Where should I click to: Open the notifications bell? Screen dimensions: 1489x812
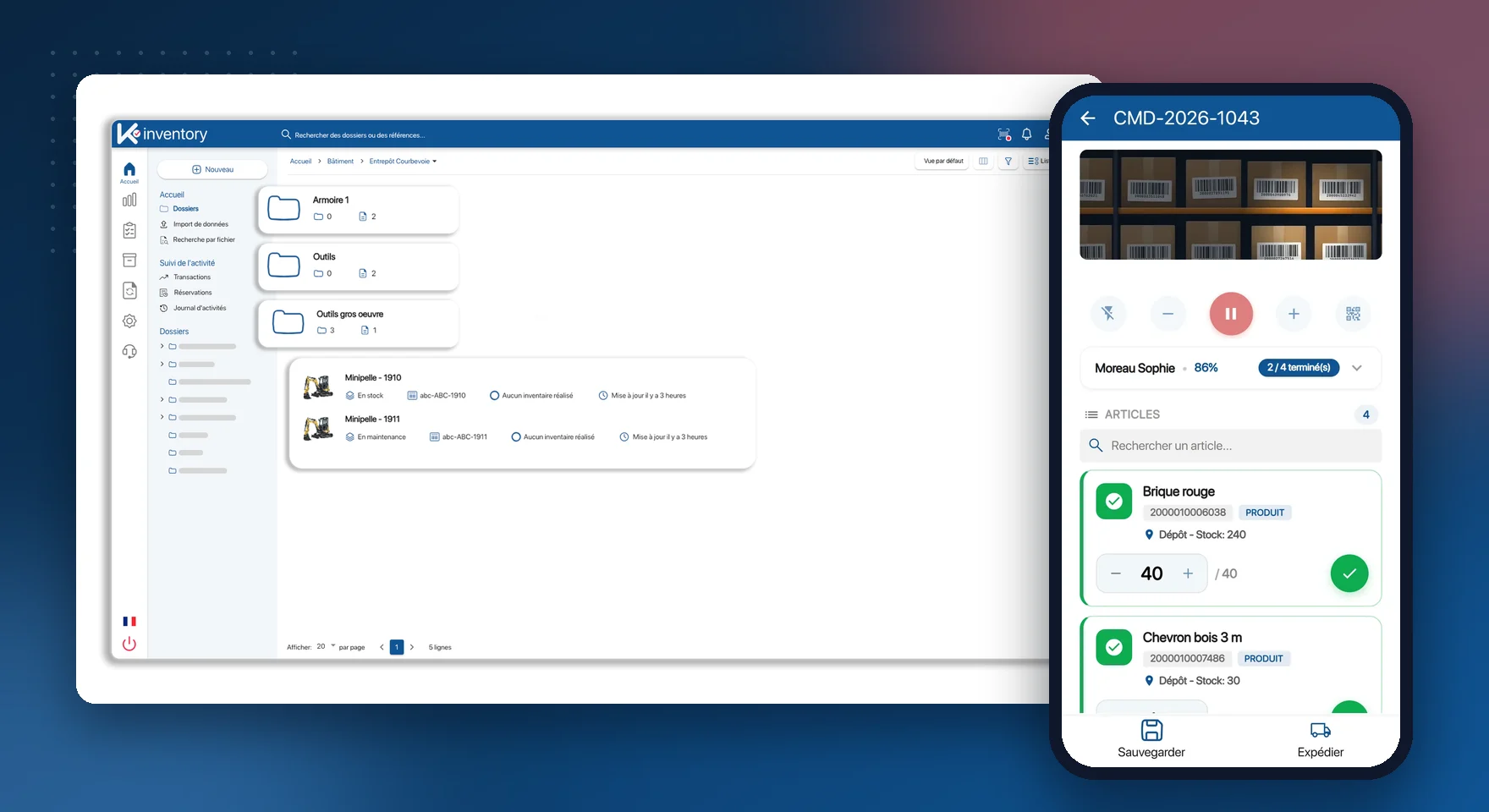(x=1026, y=134)
